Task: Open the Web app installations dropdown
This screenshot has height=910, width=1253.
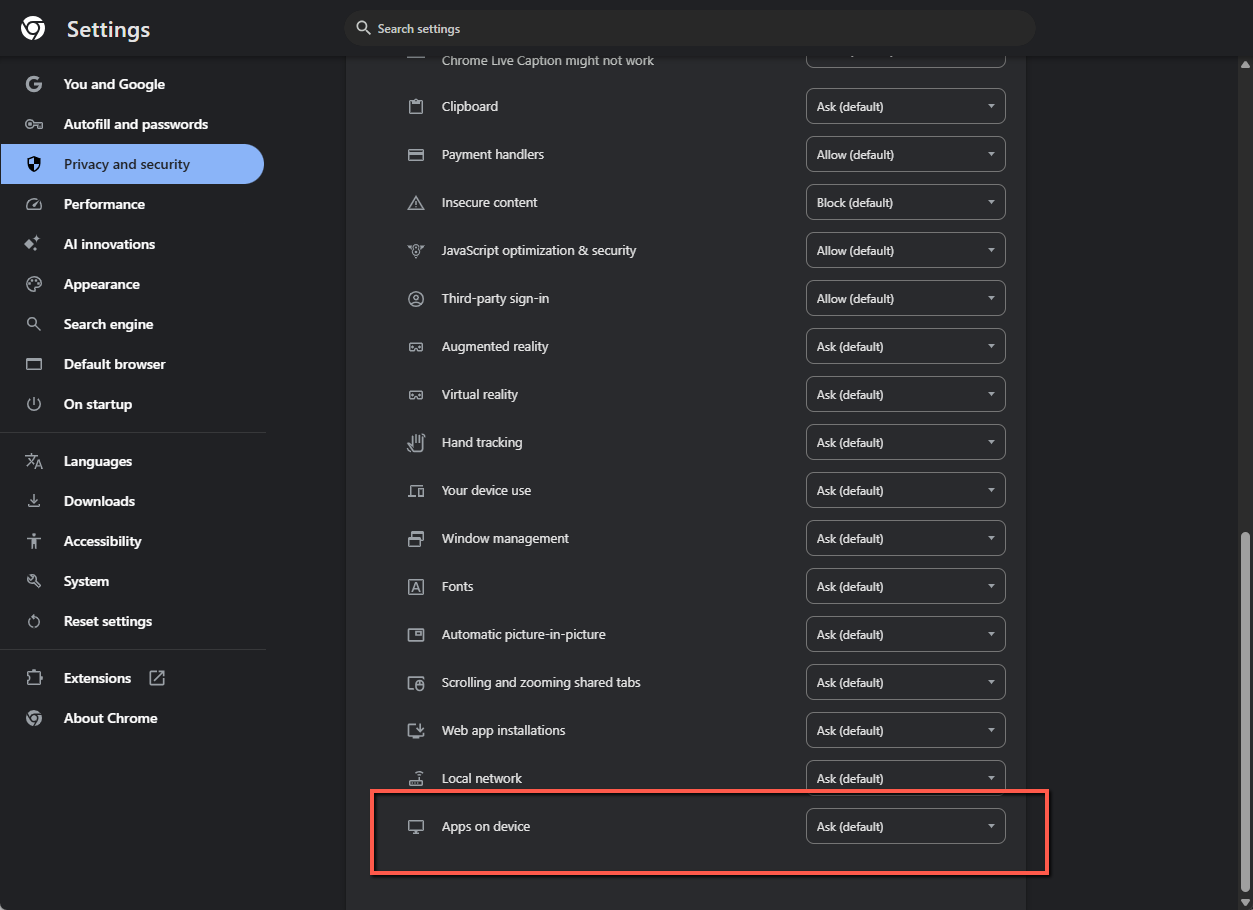Action: pyautogui.click(x=905, y=730)
